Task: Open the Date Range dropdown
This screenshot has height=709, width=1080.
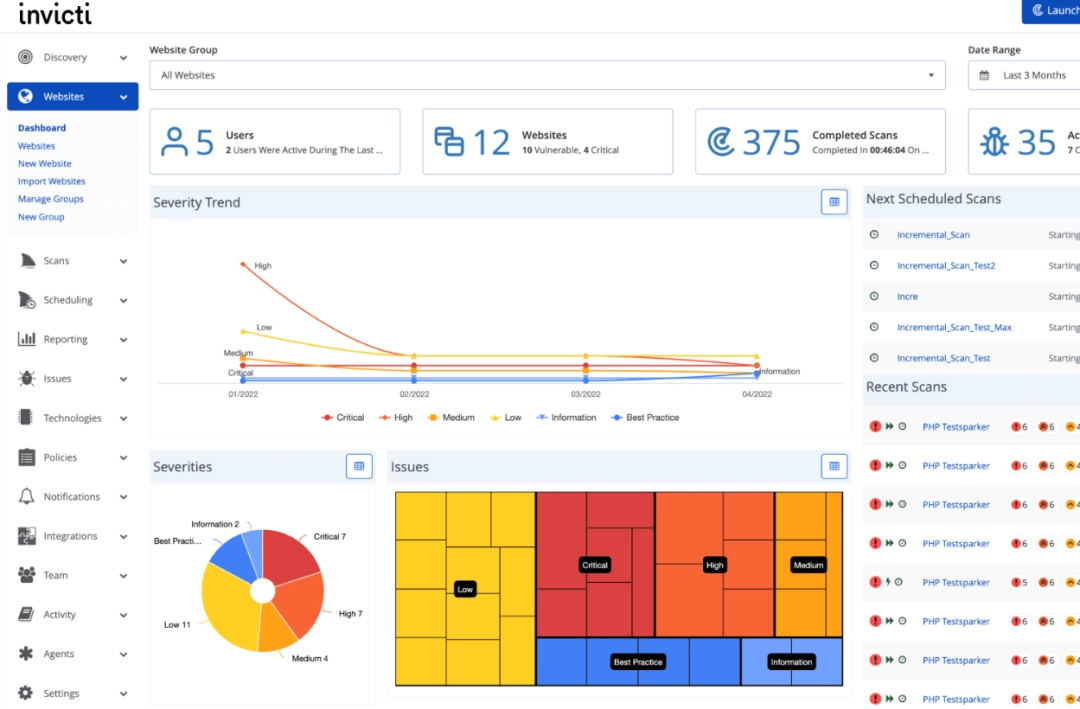Action: (x=1025, y=75)
